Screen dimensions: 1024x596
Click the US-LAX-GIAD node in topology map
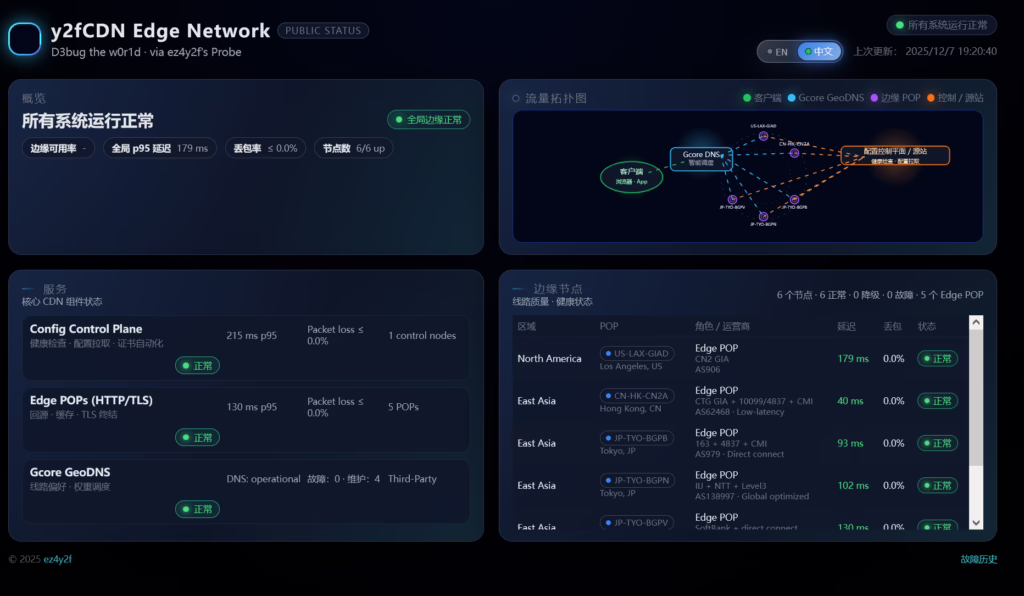(765, 138)
